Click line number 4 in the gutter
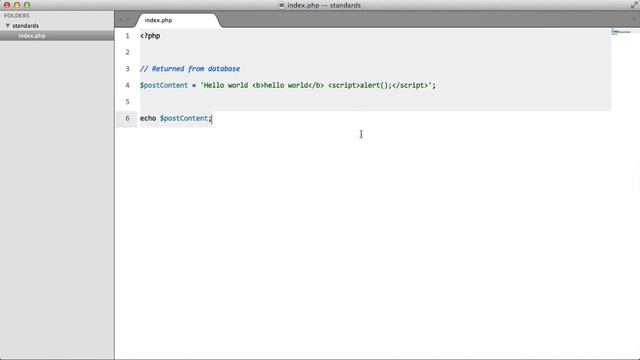 click(x=127, y=85)
